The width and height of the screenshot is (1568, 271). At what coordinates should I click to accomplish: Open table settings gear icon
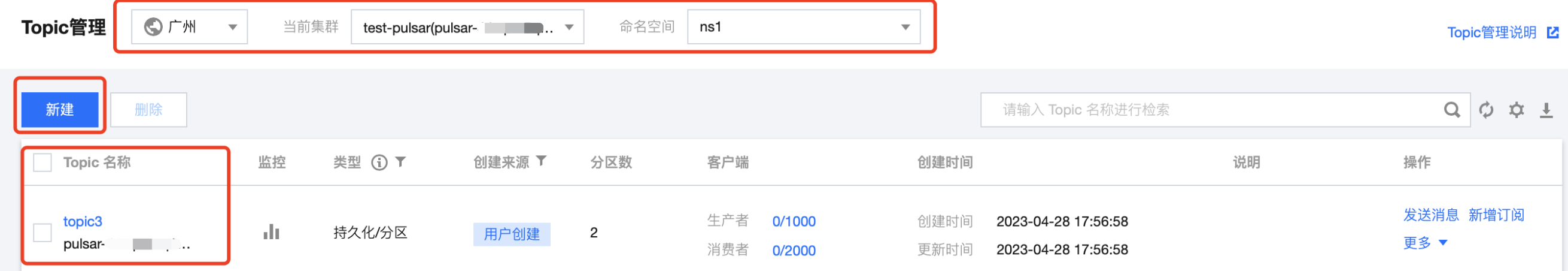tap(1517, 110)
